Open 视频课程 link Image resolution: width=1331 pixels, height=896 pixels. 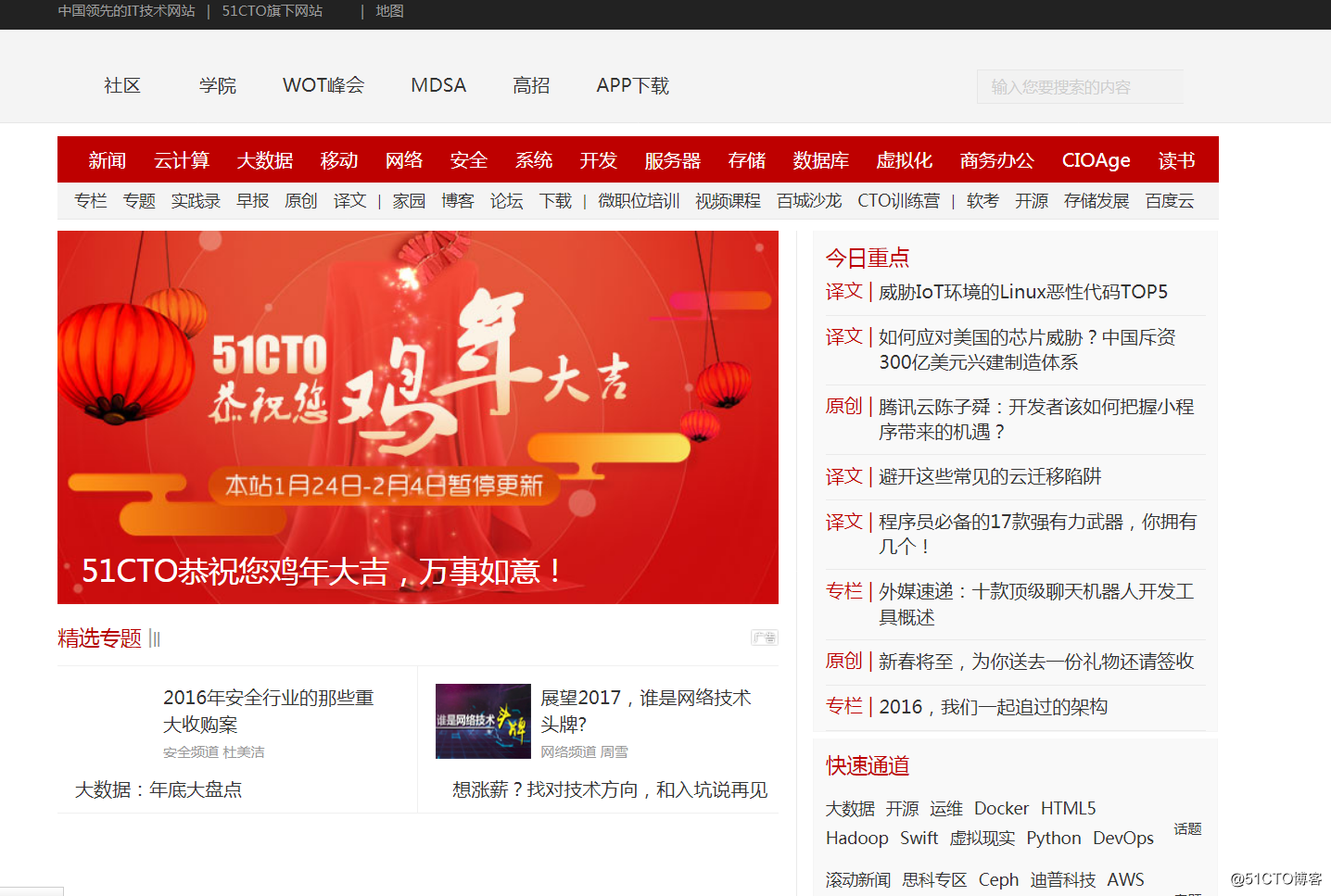(x=728, y=201)
